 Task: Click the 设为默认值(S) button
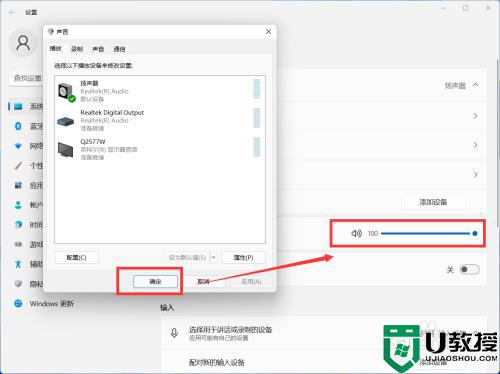188,257
